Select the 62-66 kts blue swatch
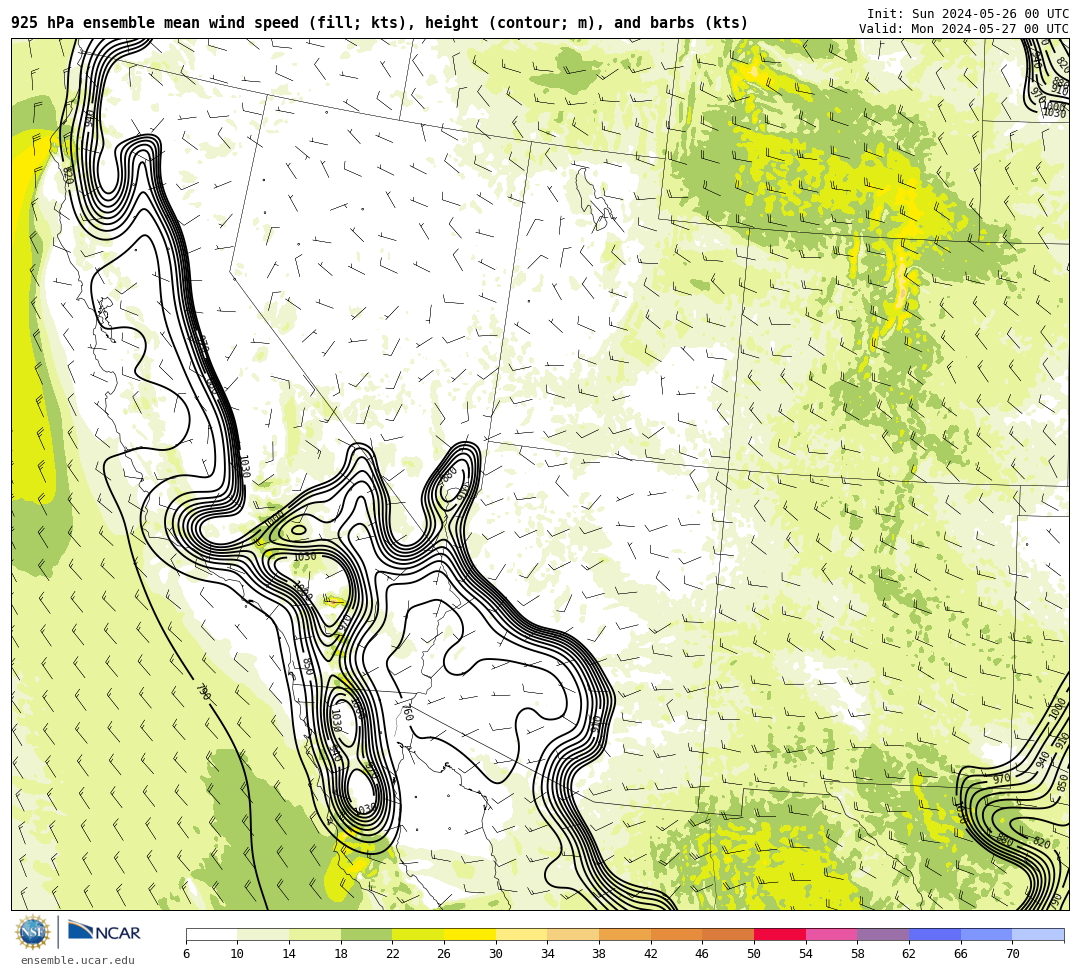1080x973 pixels. click(x=935, y=934)
